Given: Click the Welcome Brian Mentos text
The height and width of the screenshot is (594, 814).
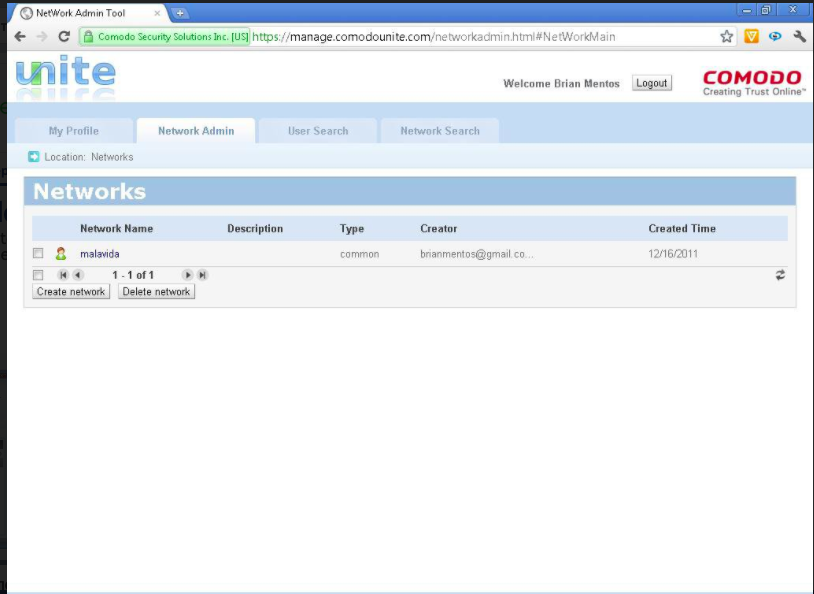Looking at the screenshot, I should pyautogui.click(x=561, y=84).
